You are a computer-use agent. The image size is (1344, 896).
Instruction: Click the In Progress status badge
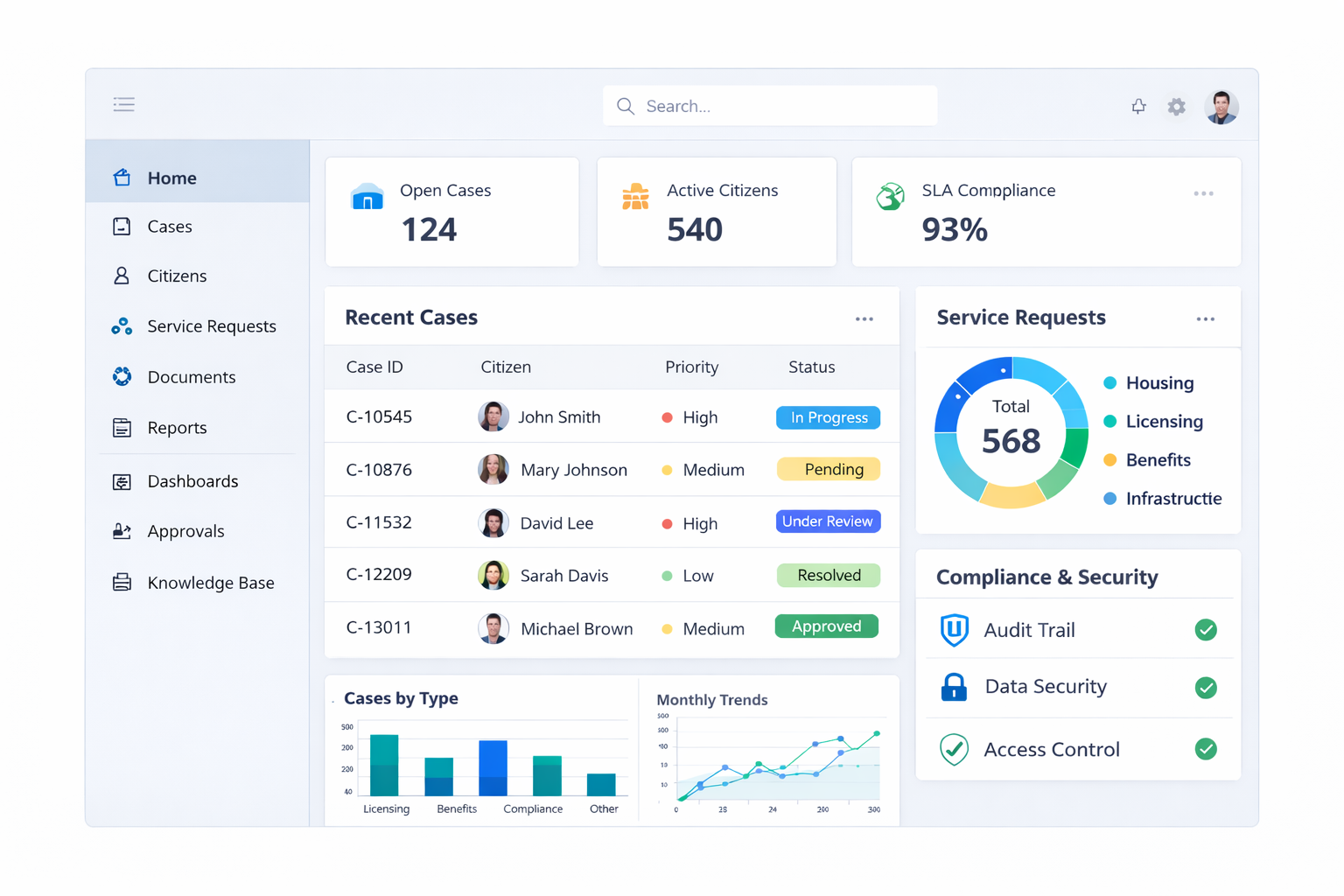click(x=828, y=417)
